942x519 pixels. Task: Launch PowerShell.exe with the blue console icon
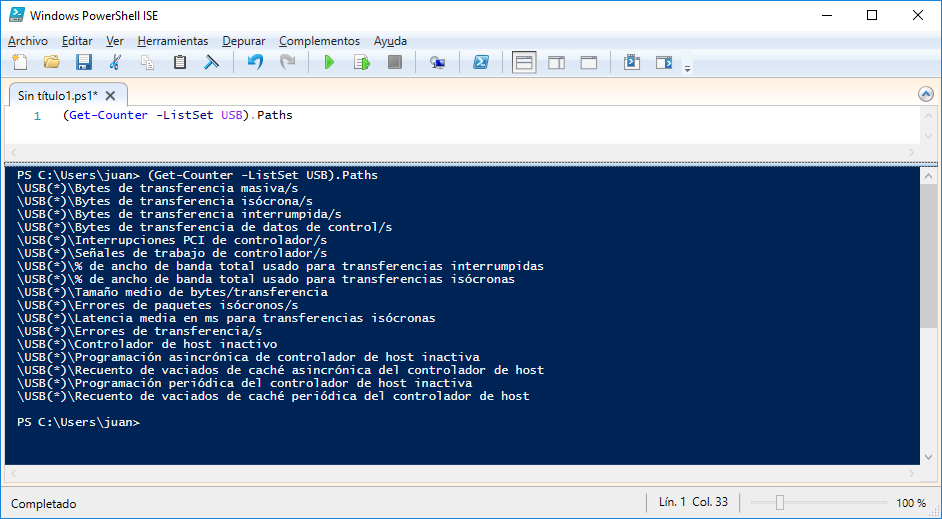click(x=481, y=62)
